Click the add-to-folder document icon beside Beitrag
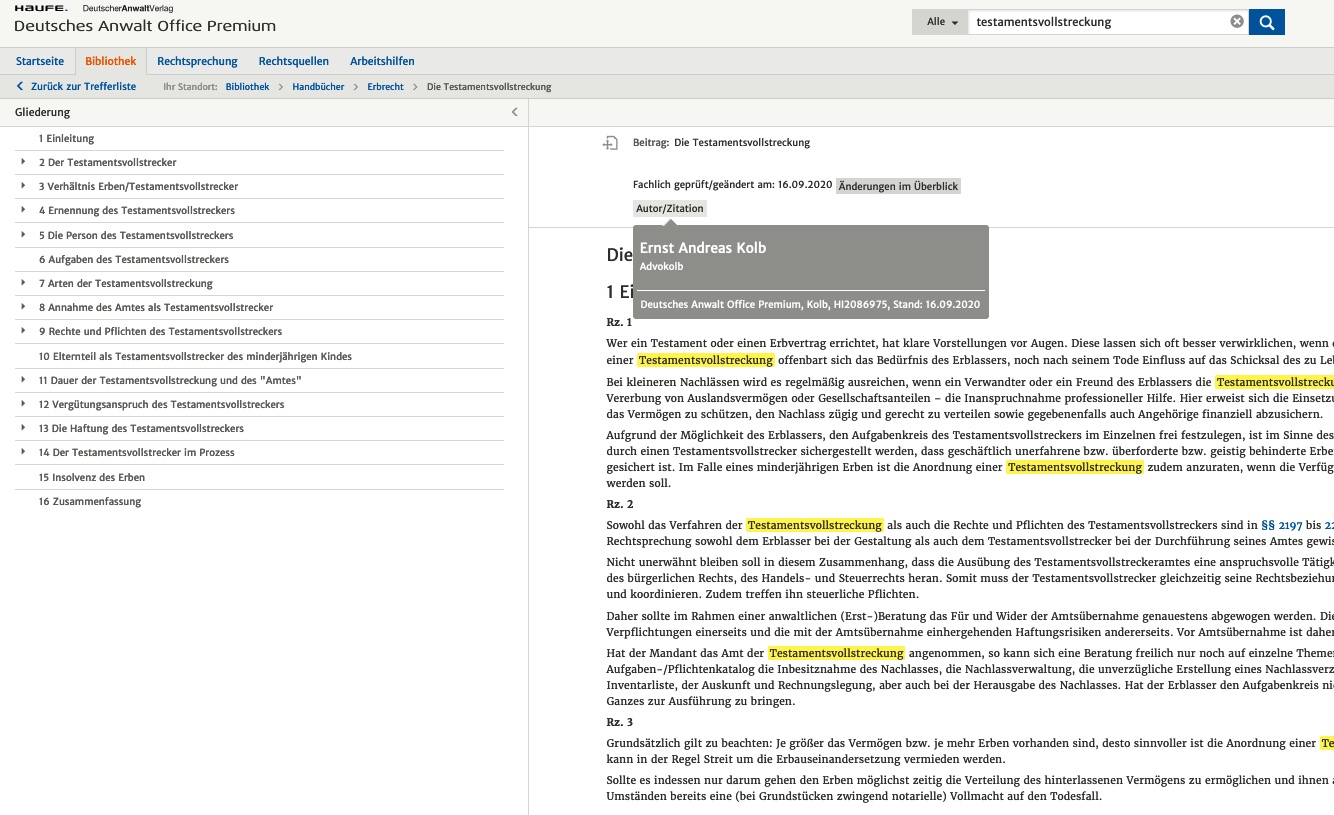Screen dimensions: 1334x815 click(610, 143)
